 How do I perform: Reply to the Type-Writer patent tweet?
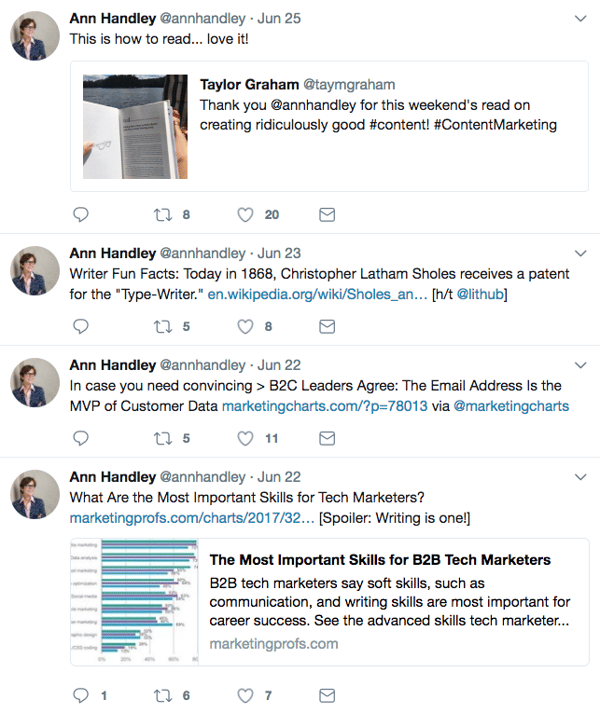[82, 326]
